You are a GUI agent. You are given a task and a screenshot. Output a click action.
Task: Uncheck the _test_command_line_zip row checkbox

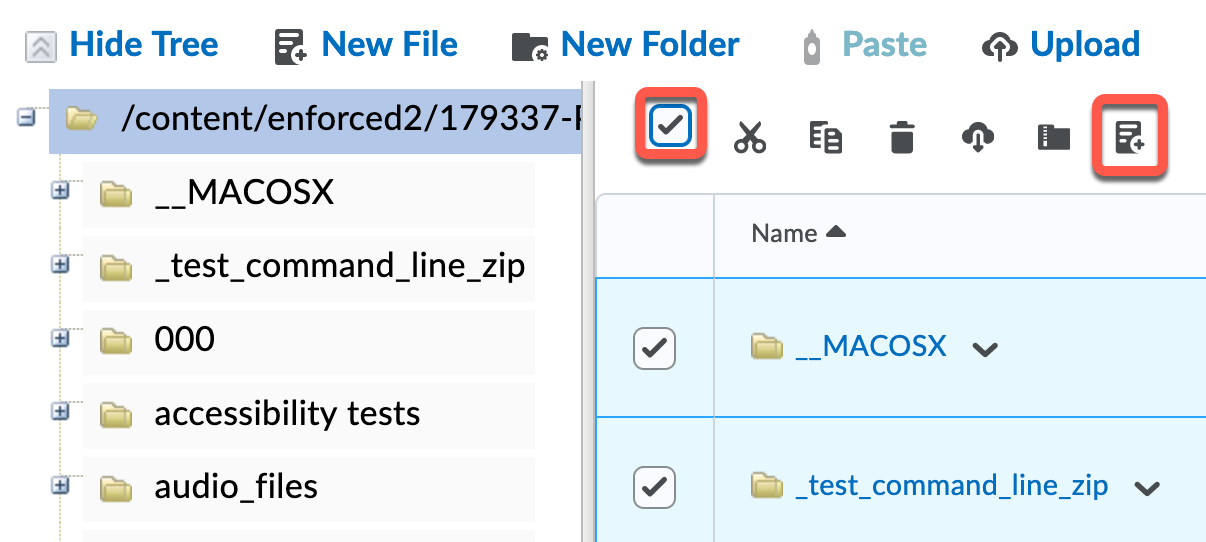(655, 487)
